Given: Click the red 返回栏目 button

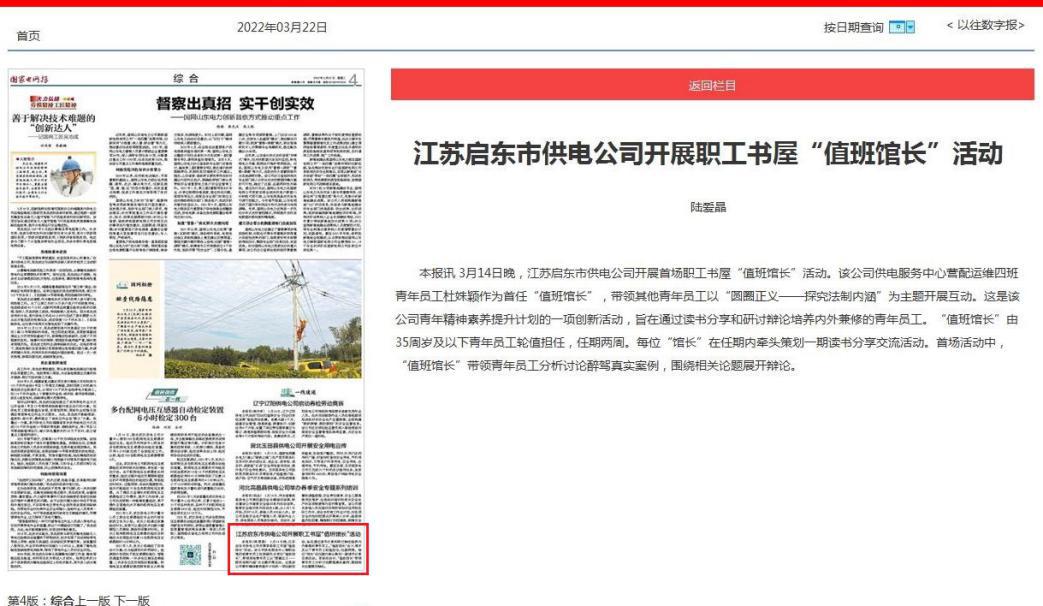Looking at the screenshot, I should (x=712, y=85).
